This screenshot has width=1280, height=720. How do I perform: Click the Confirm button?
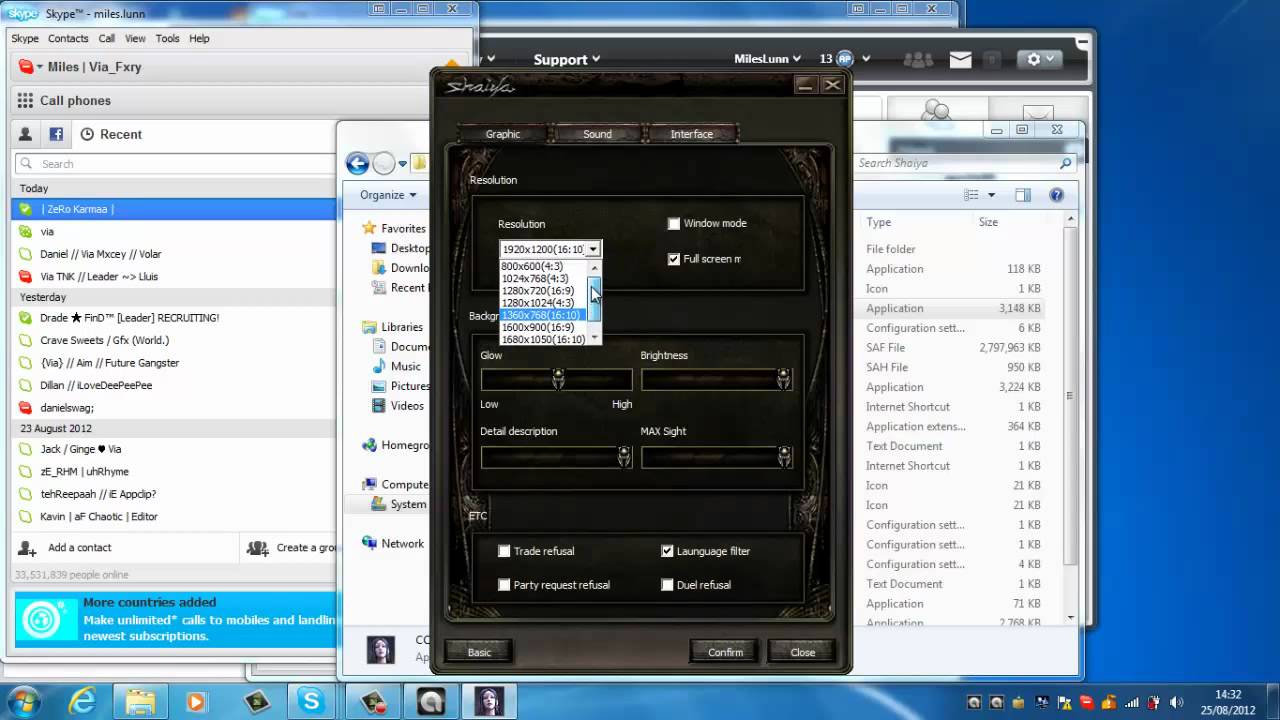click(x=726, y=652)
